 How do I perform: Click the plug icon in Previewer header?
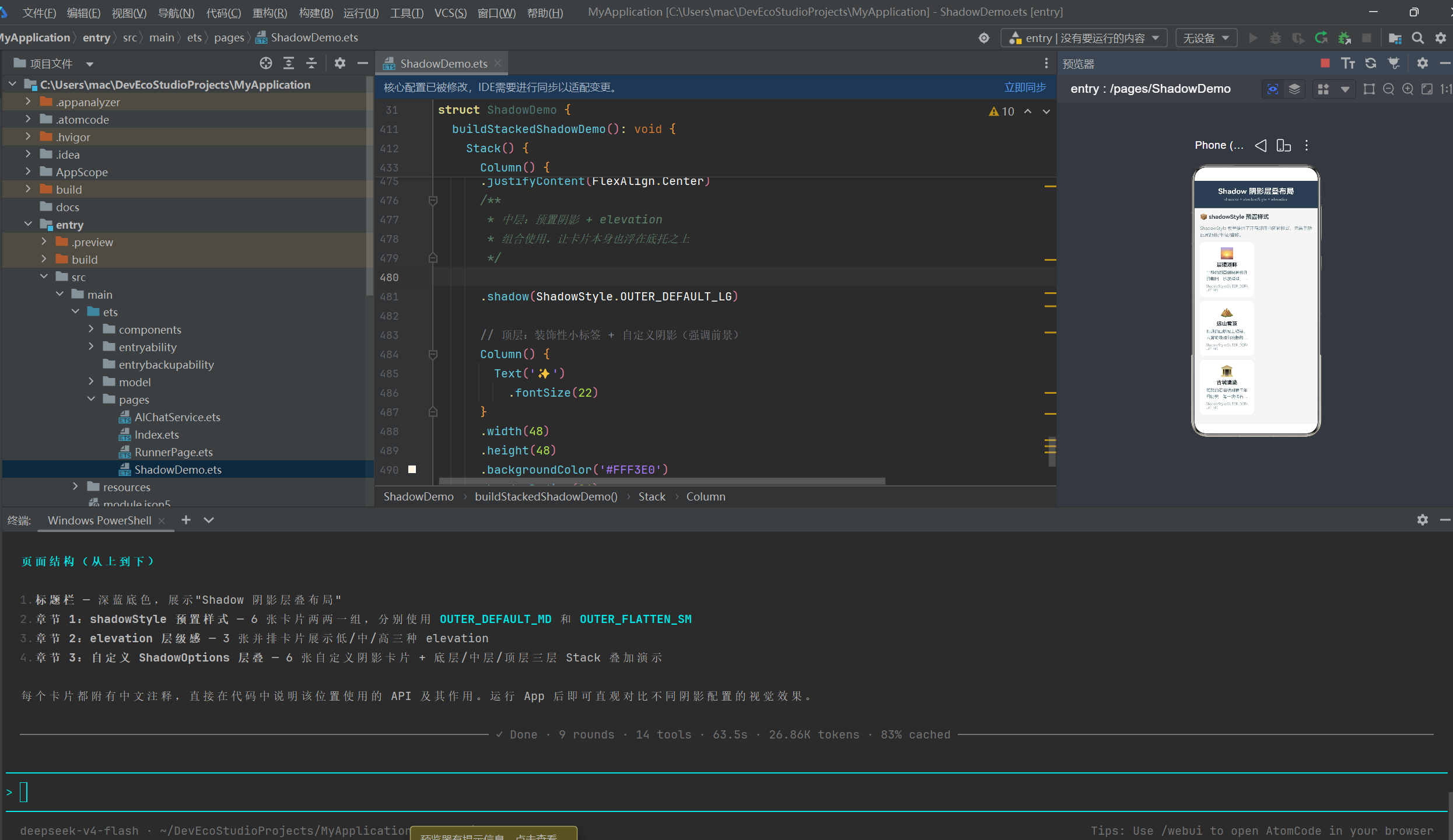pyautogui.click(x=1394, y=63)
